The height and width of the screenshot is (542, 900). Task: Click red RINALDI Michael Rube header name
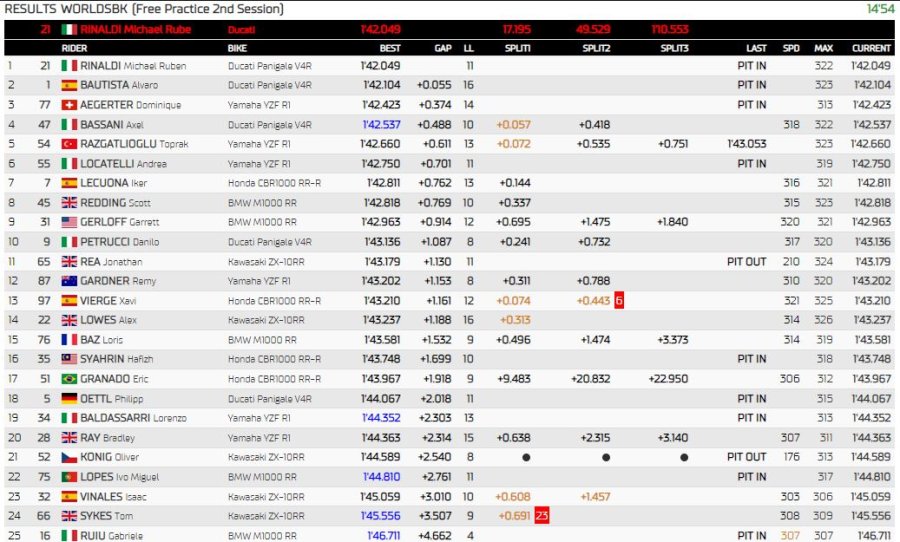pyautogui.click(x=135, y=29)
